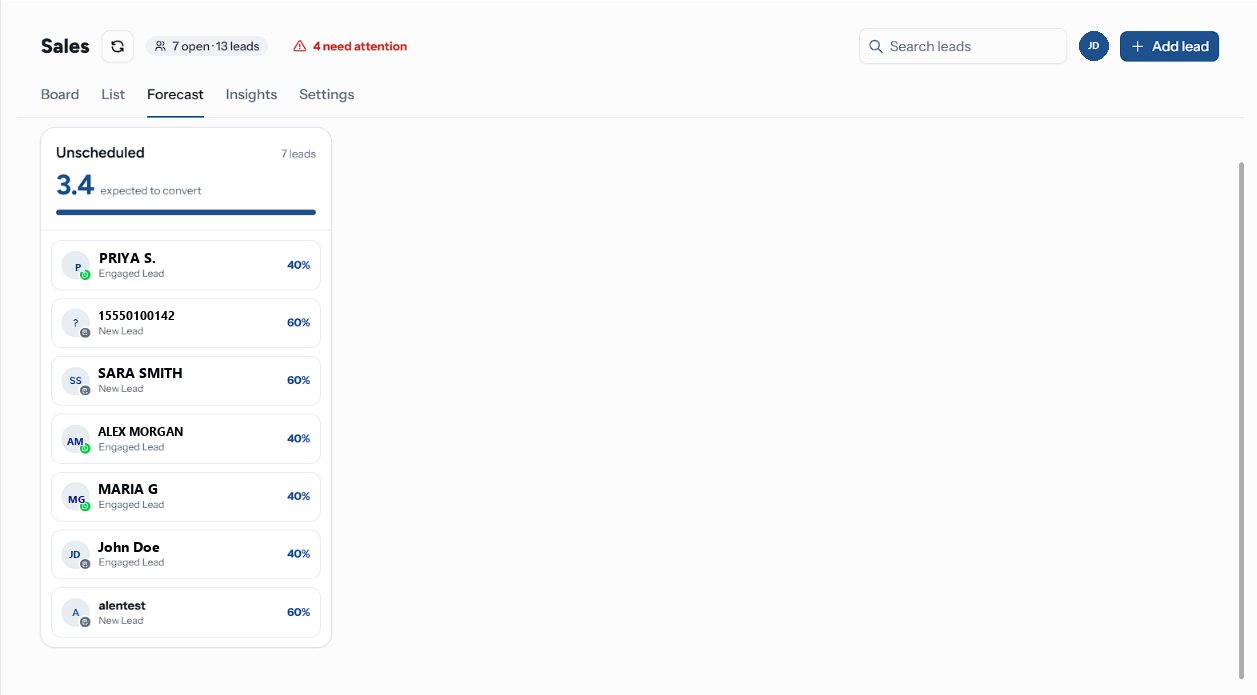
Task: Open the alentest lead card
Action: pos(186,612)
